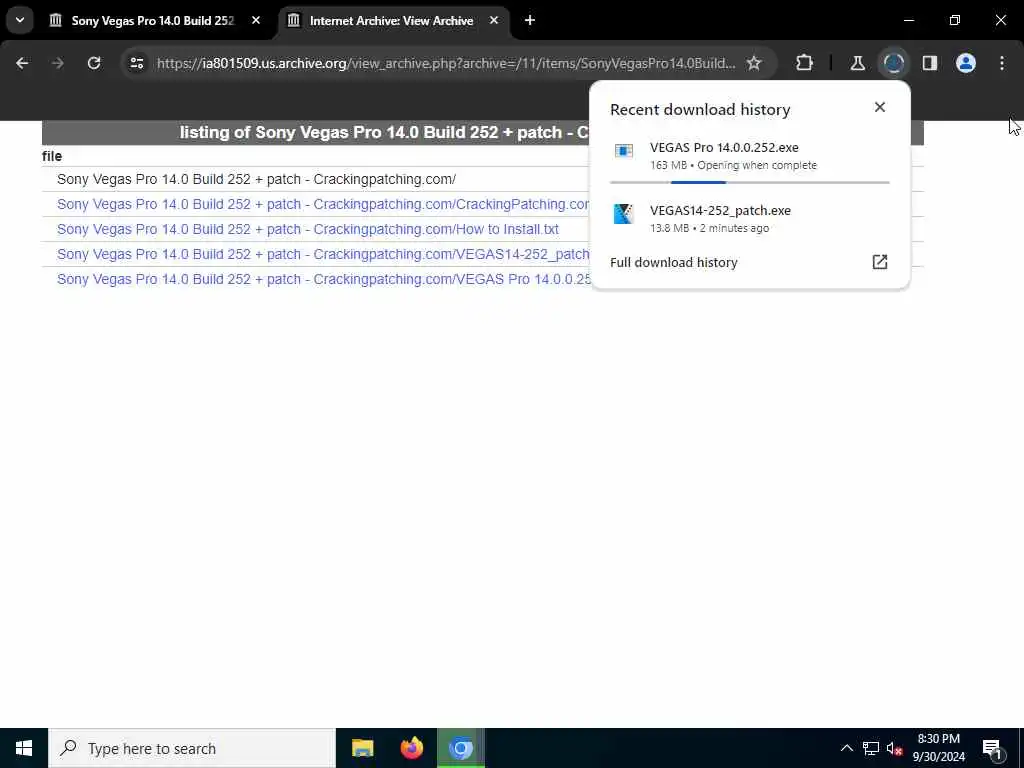1024x768 pixels.
Task: Close the Recent download history popup
Action: (880, 107)
